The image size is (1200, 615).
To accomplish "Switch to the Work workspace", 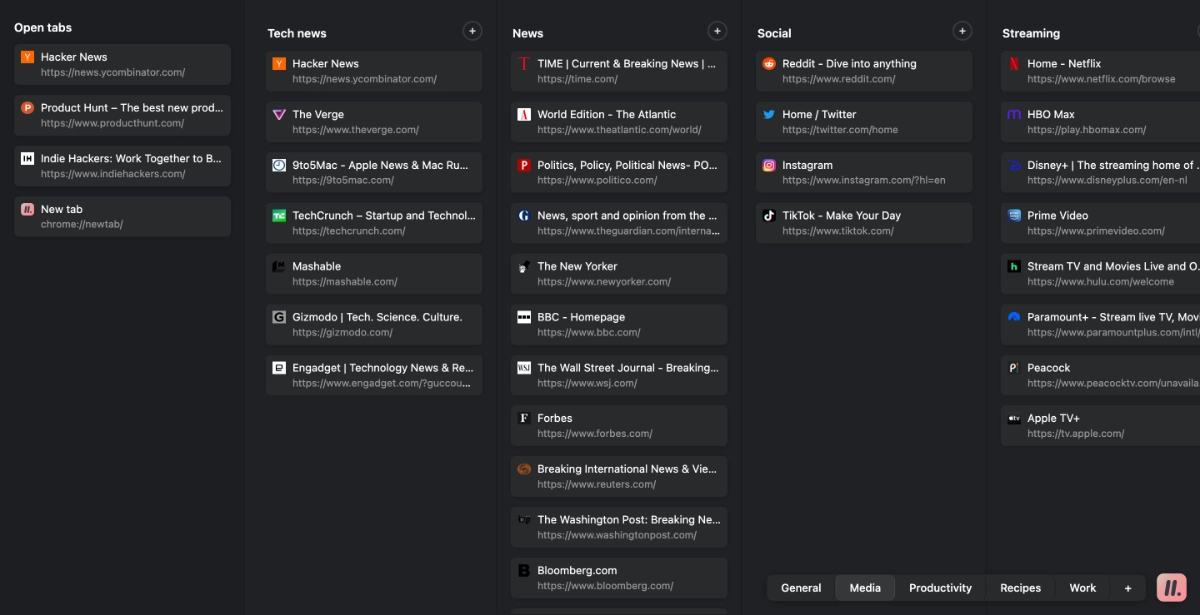I will [1082, 588].
